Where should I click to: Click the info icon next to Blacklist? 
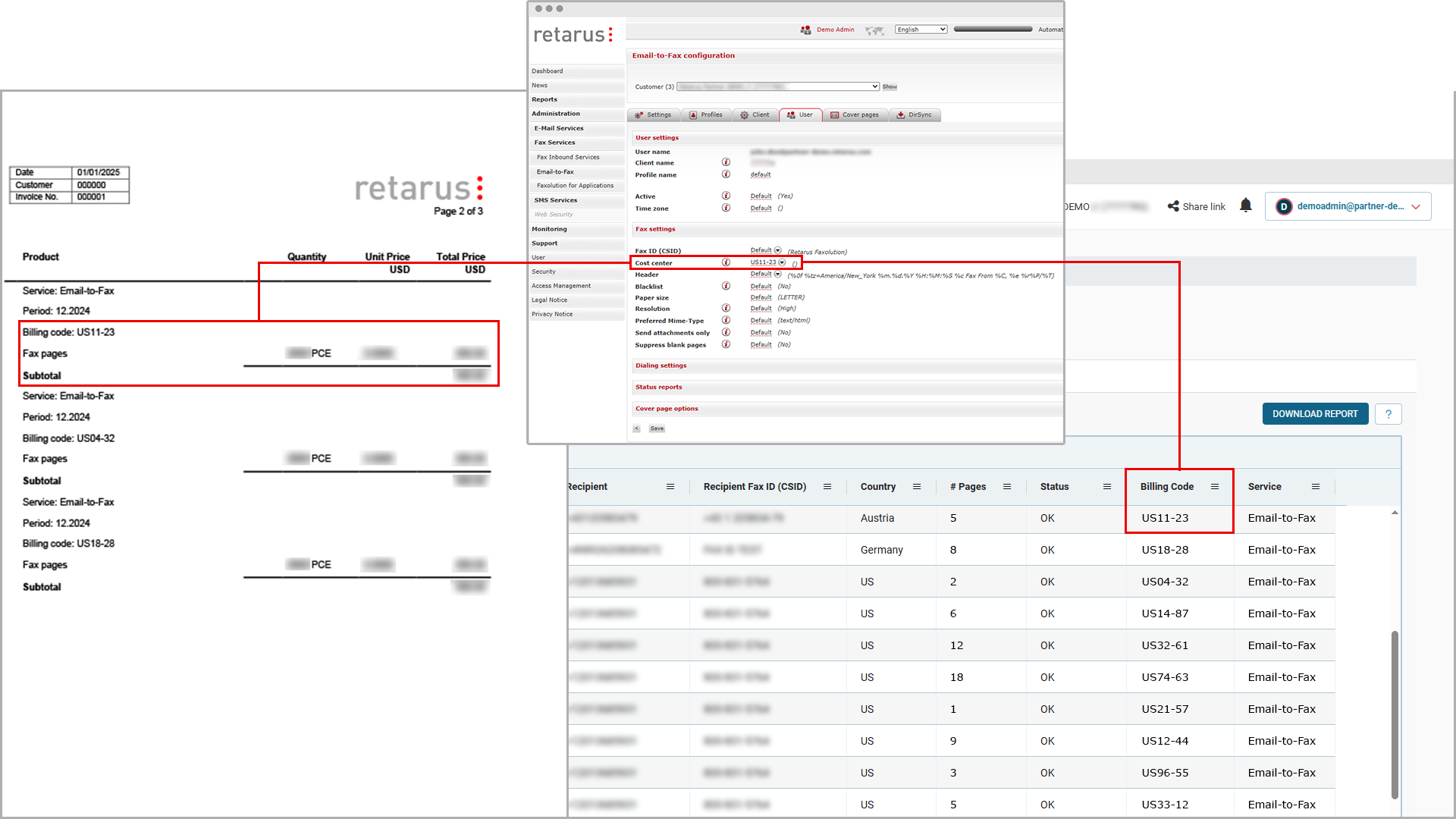click(x=726, y=286)
